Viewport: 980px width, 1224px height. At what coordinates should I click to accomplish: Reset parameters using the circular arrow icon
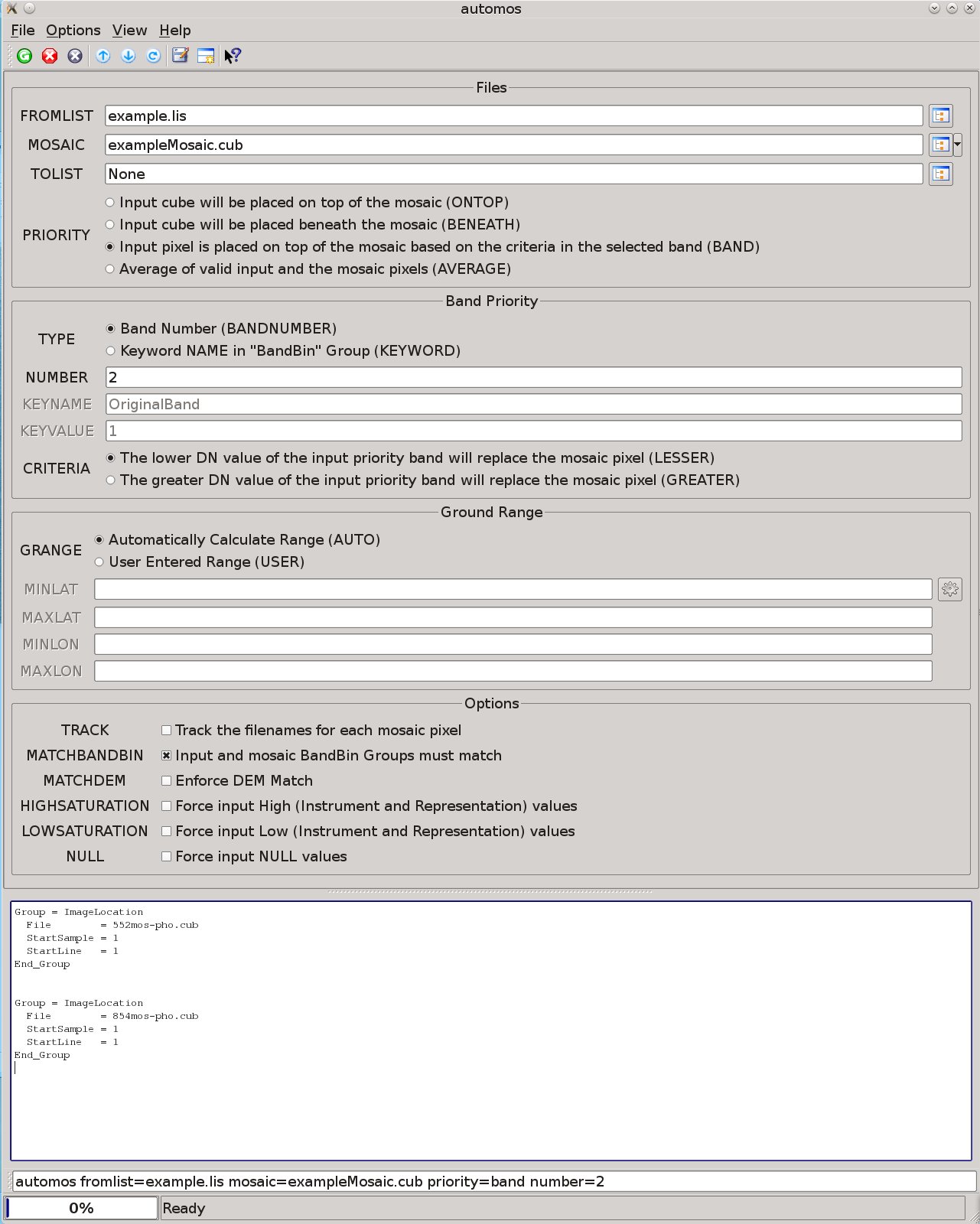pyautogui.click(x=154, y=56)
